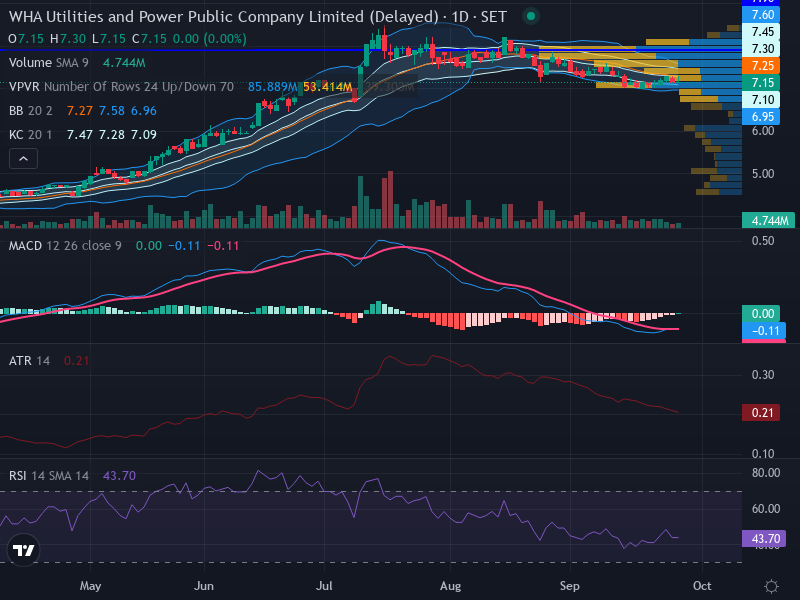
Task: Click the Sep label on the time axis
Action: pyautogui.click(x=569, y=586)
